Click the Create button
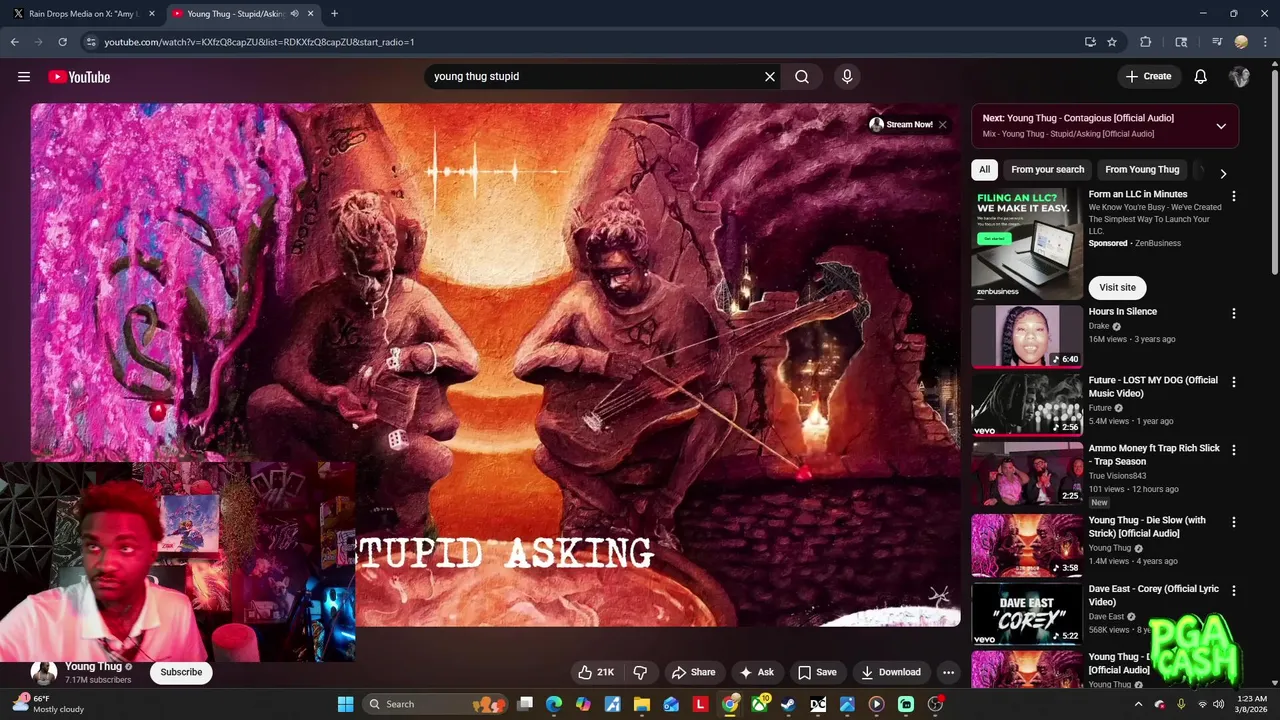Image resolution: width=1280 pixels, height=720 pixels. (1148, 77)
